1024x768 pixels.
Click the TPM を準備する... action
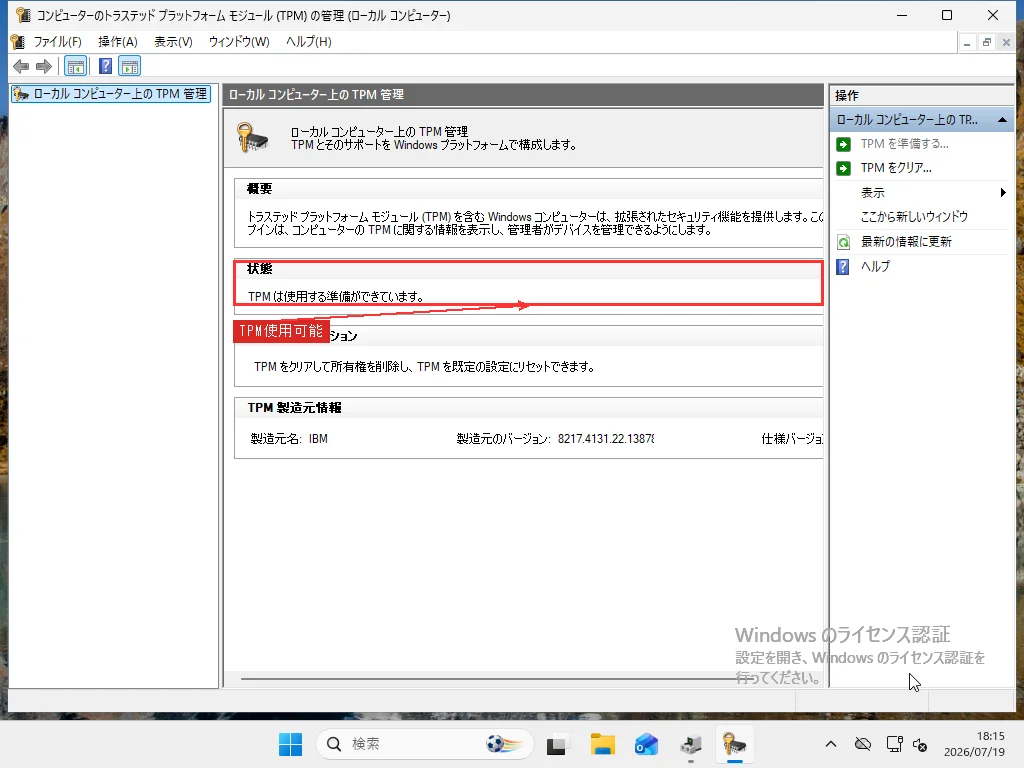tap(904, 144)
